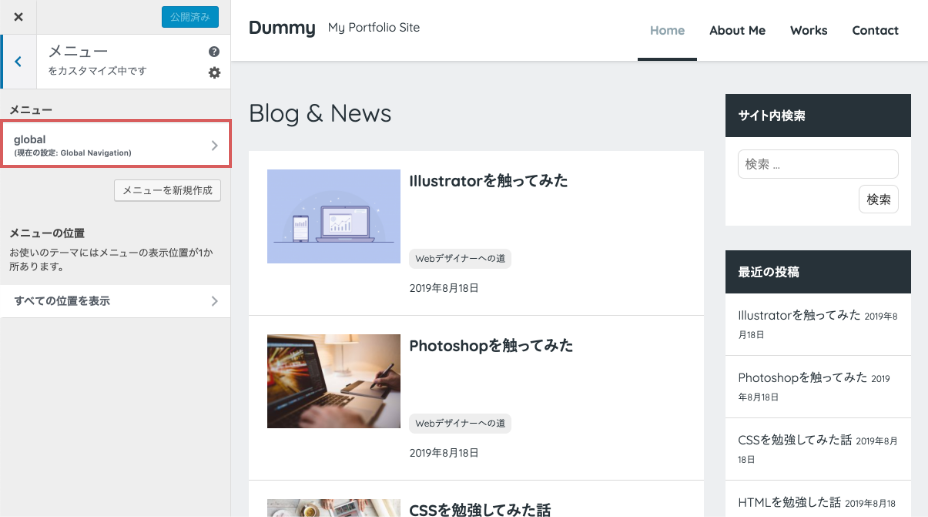Go to the Works page
This screenshot has height=517, width=928.
(x=808, y=30)
